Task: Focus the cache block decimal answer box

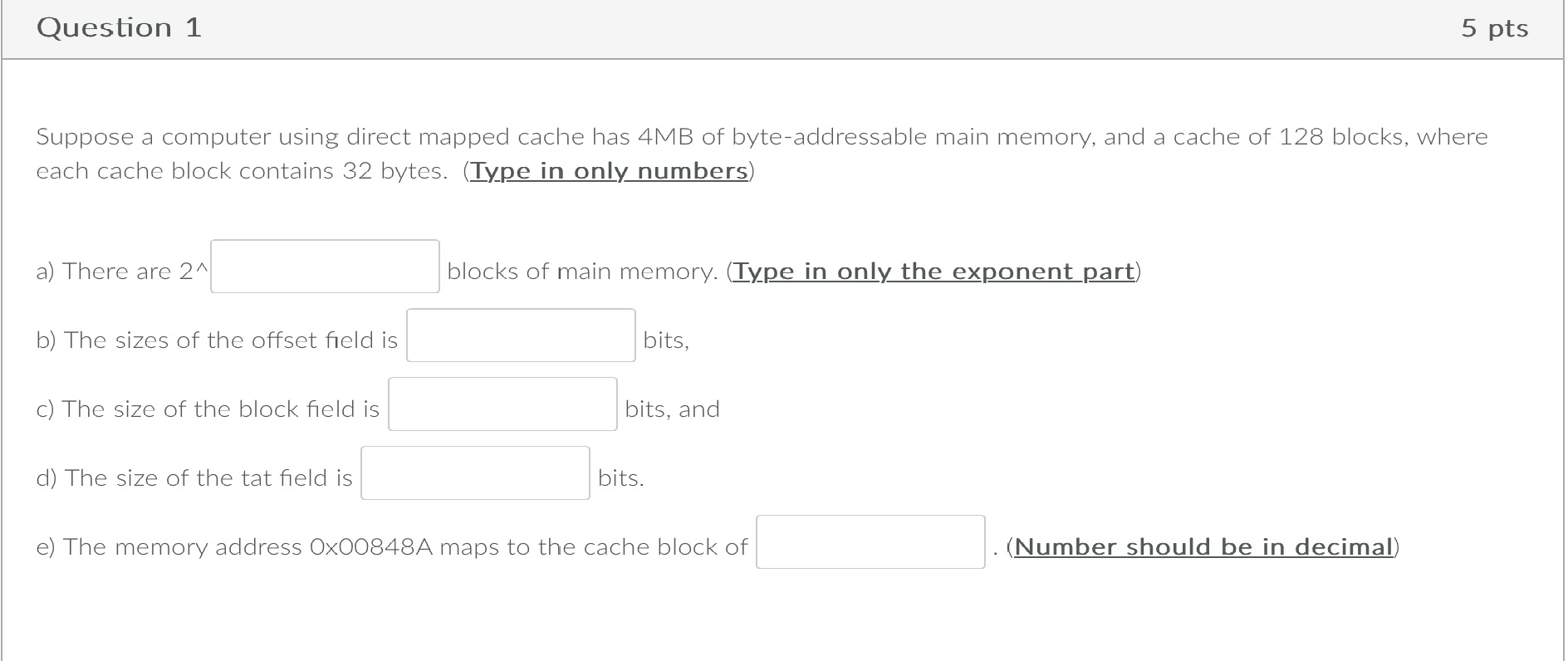Action: [x=870, y=542]
